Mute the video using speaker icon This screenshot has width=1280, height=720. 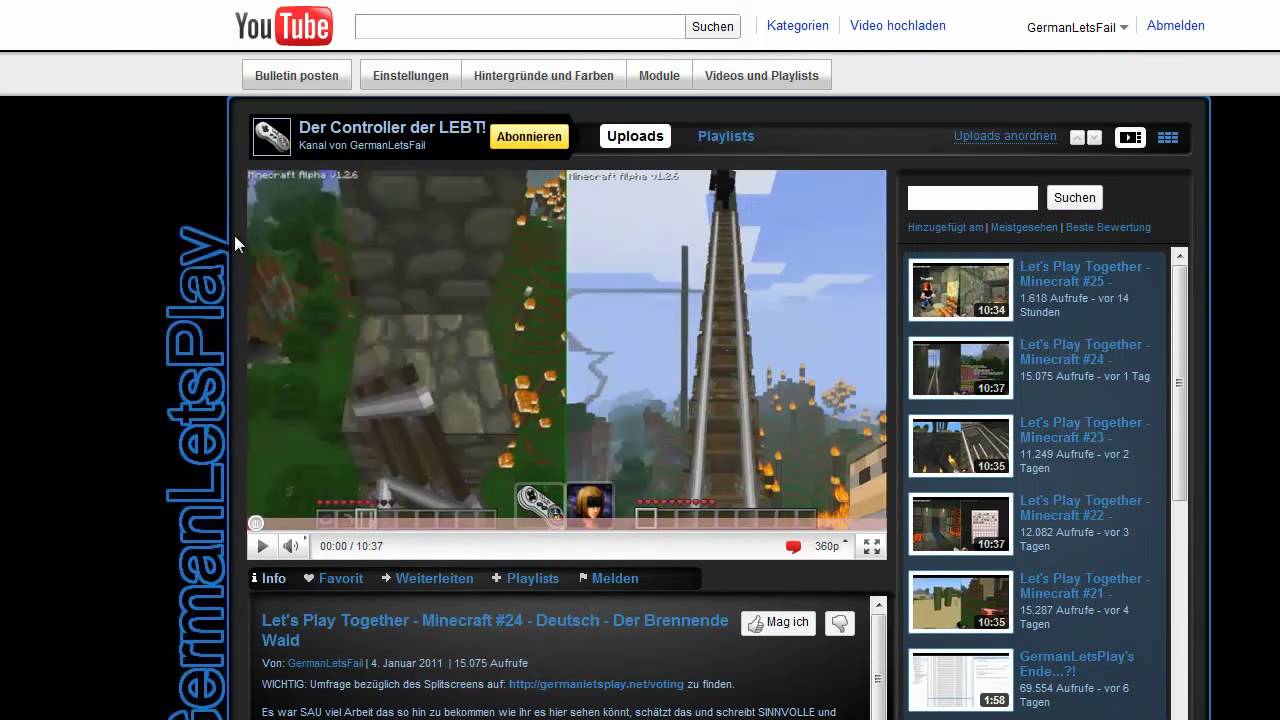pos(291,546)
